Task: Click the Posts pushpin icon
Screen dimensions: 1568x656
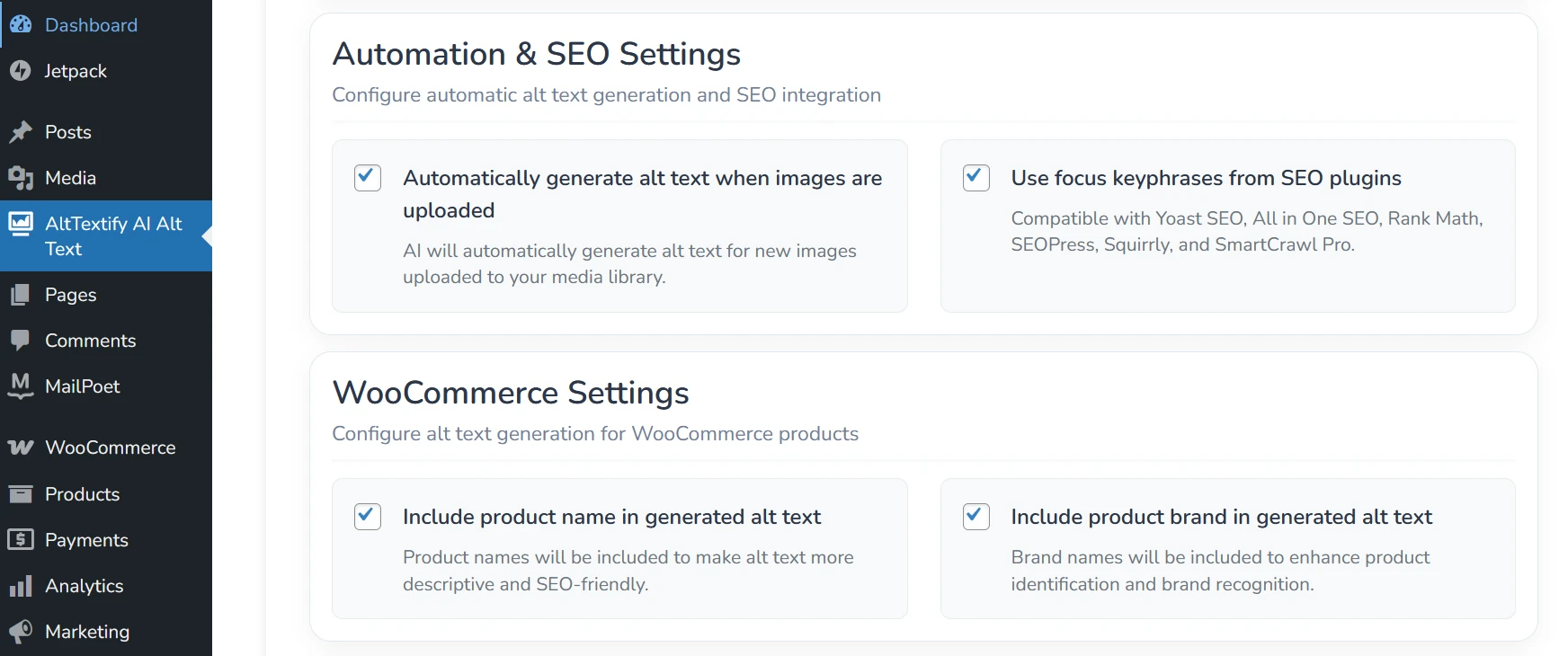Action: (x=21, y=132)
